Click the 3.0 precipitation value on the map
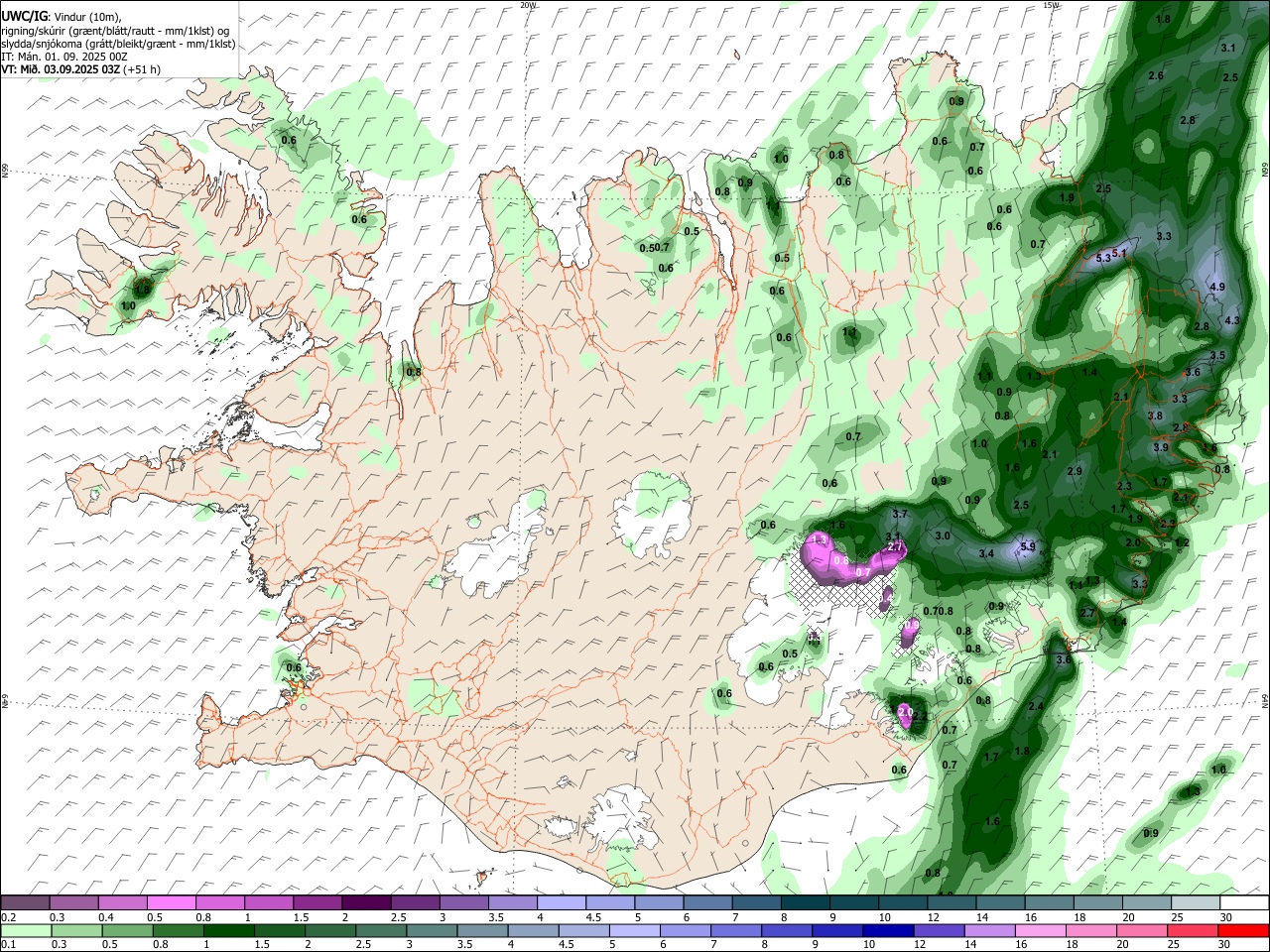The image size is (1270, 952). (x=943, y=535)
